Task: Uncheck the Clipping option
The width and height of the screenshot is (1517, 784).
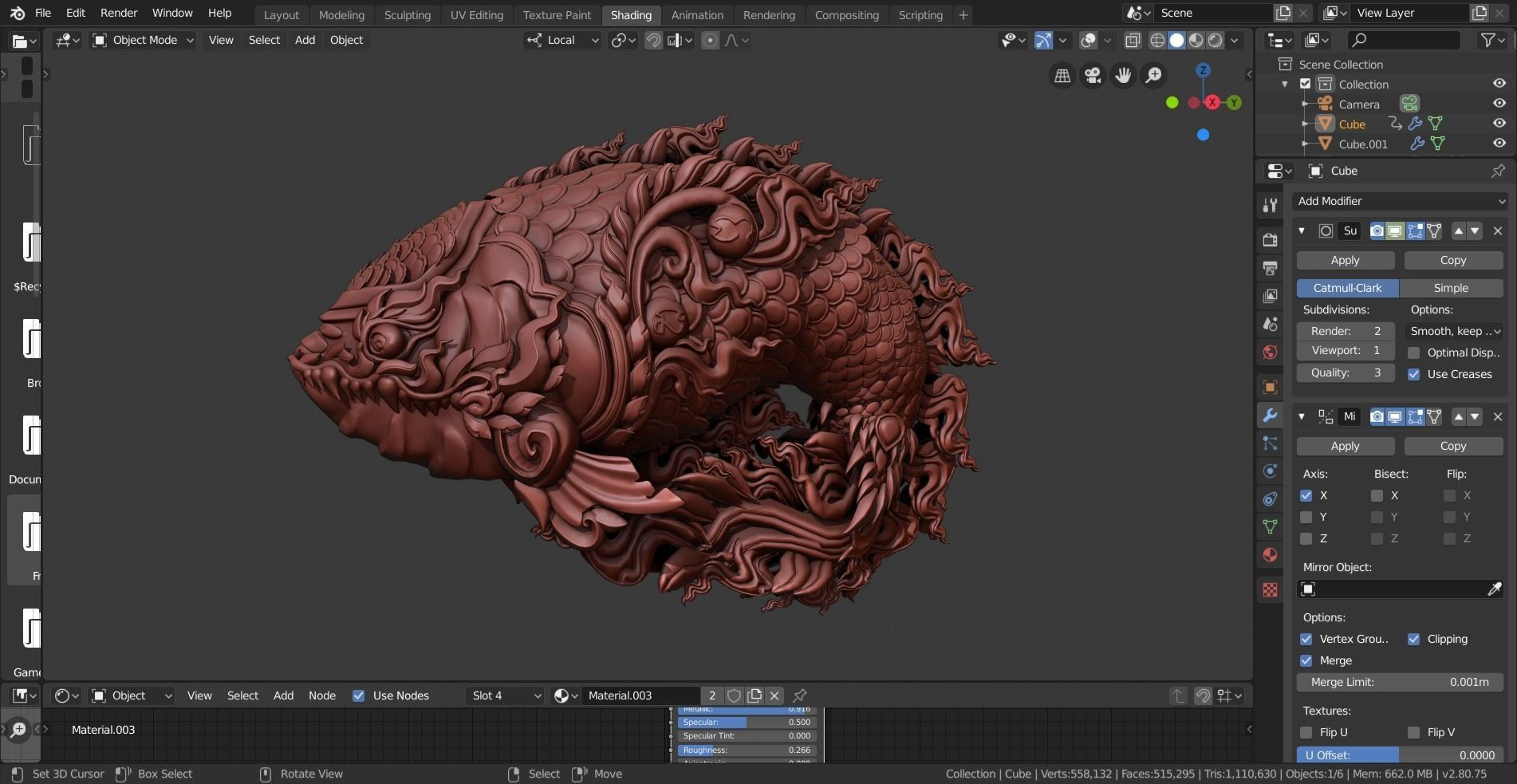Action: point(1413,639)
